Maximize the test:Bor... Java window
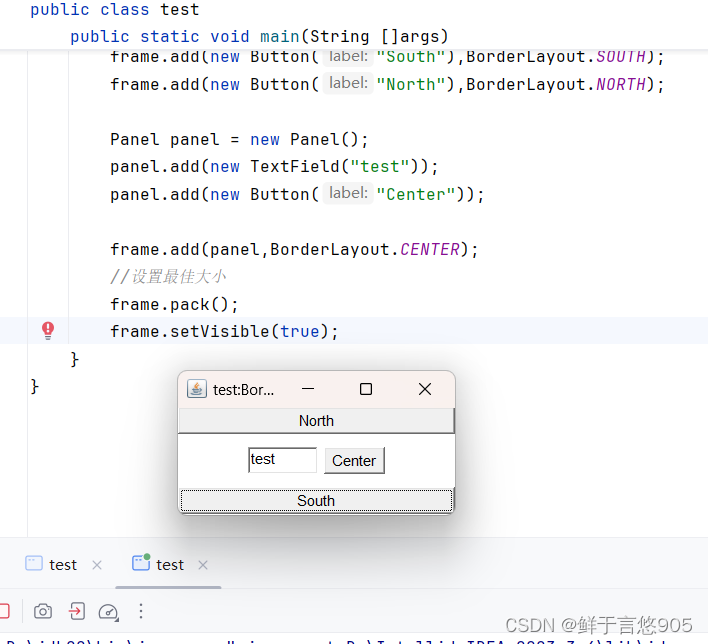The image size is (708, 644). [366, 389]
